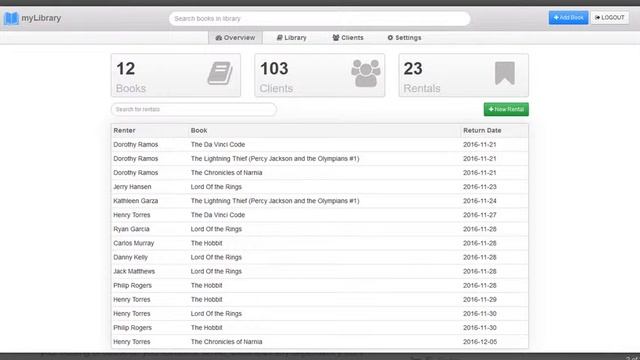Select Henry Torres's Chronicles of Narnia rental

[x=320, y=342]
